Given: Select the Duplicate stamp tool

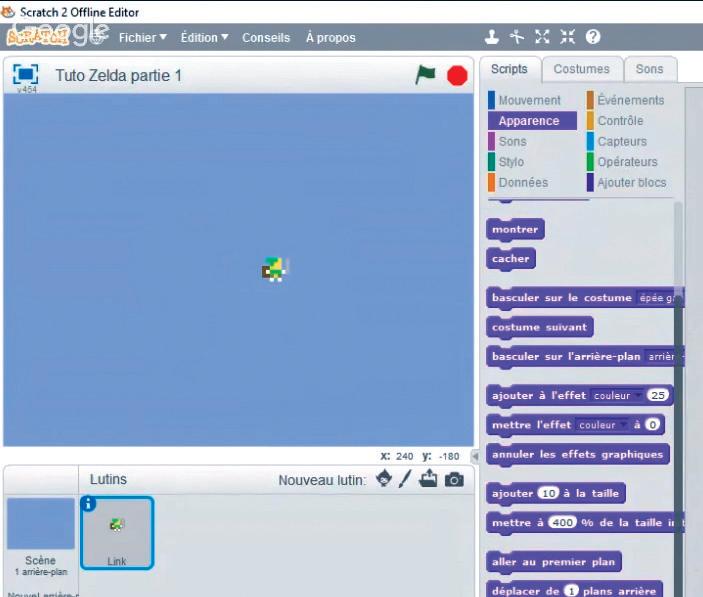Looking at the screenshot, I should (x=492, y=37).
